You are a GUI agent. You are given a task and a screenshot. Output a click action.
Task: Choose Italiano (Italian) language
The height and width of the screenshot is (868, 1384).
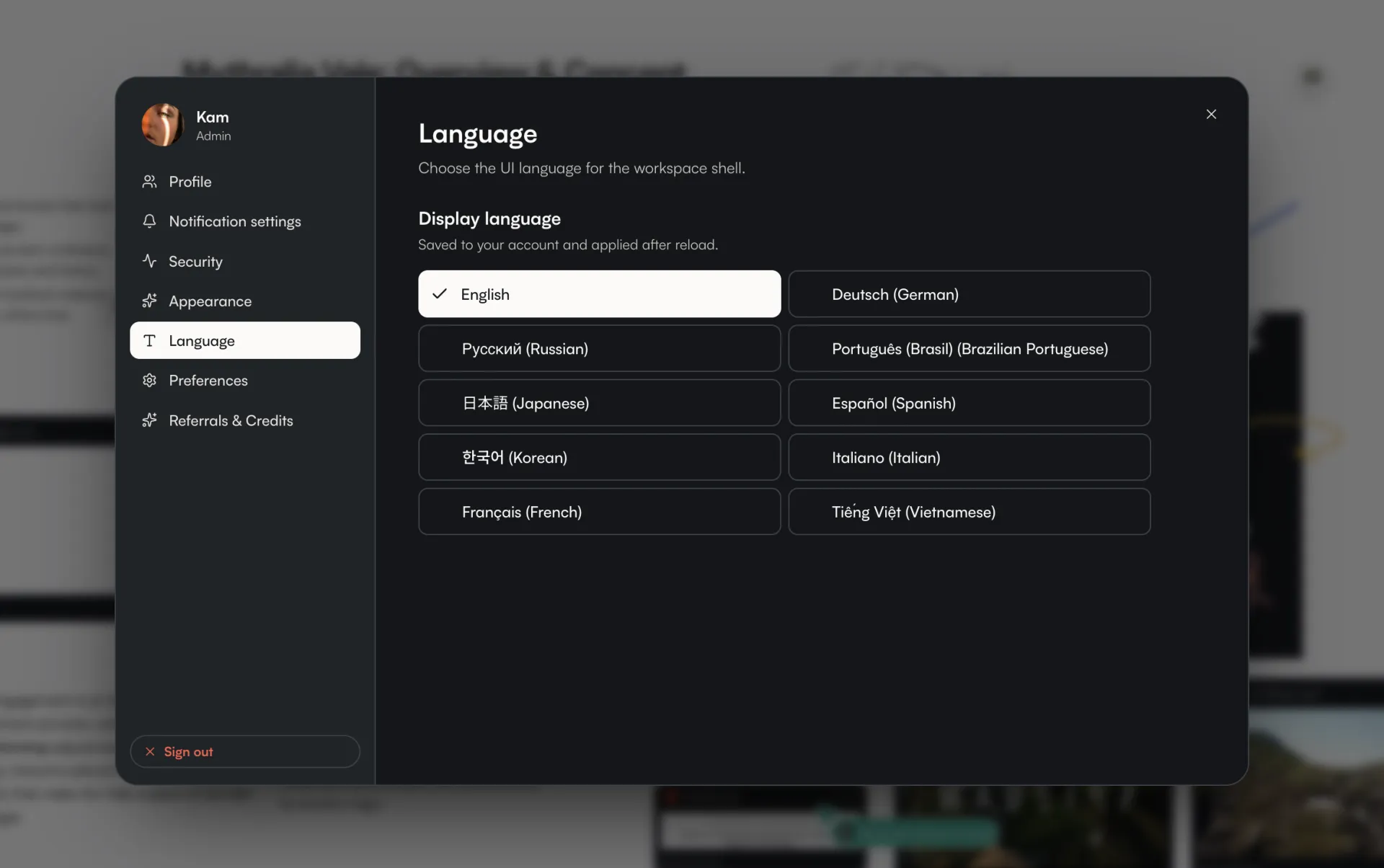969,457
